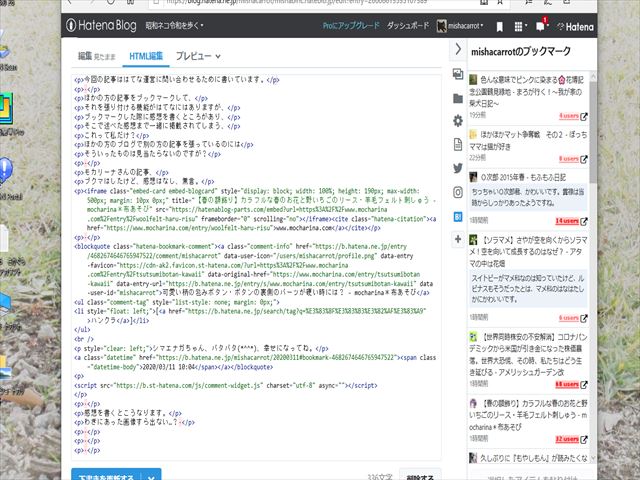Click the script src comment-widget.js line
Screen dimensions: 640x480
[225, 385]
